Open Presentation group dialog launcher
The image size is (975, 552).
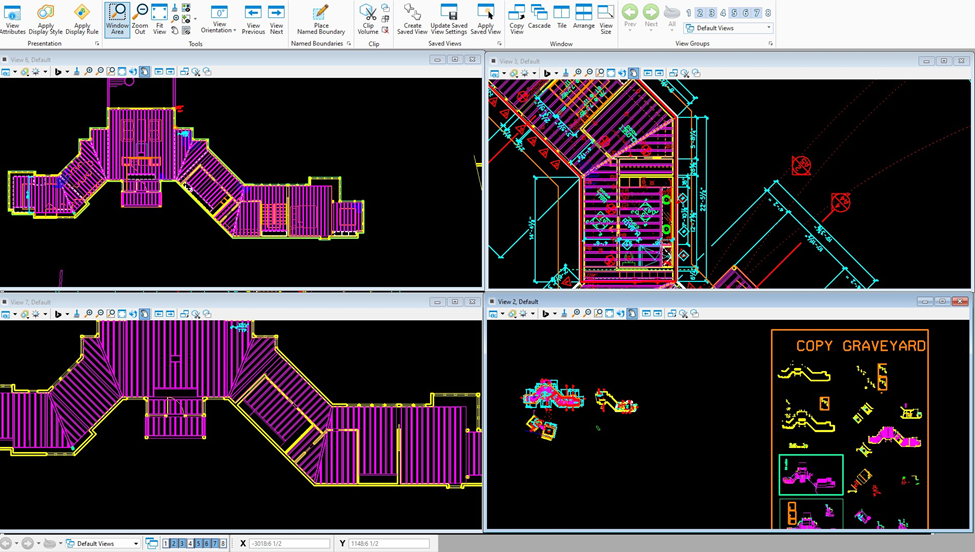[97, 44]
